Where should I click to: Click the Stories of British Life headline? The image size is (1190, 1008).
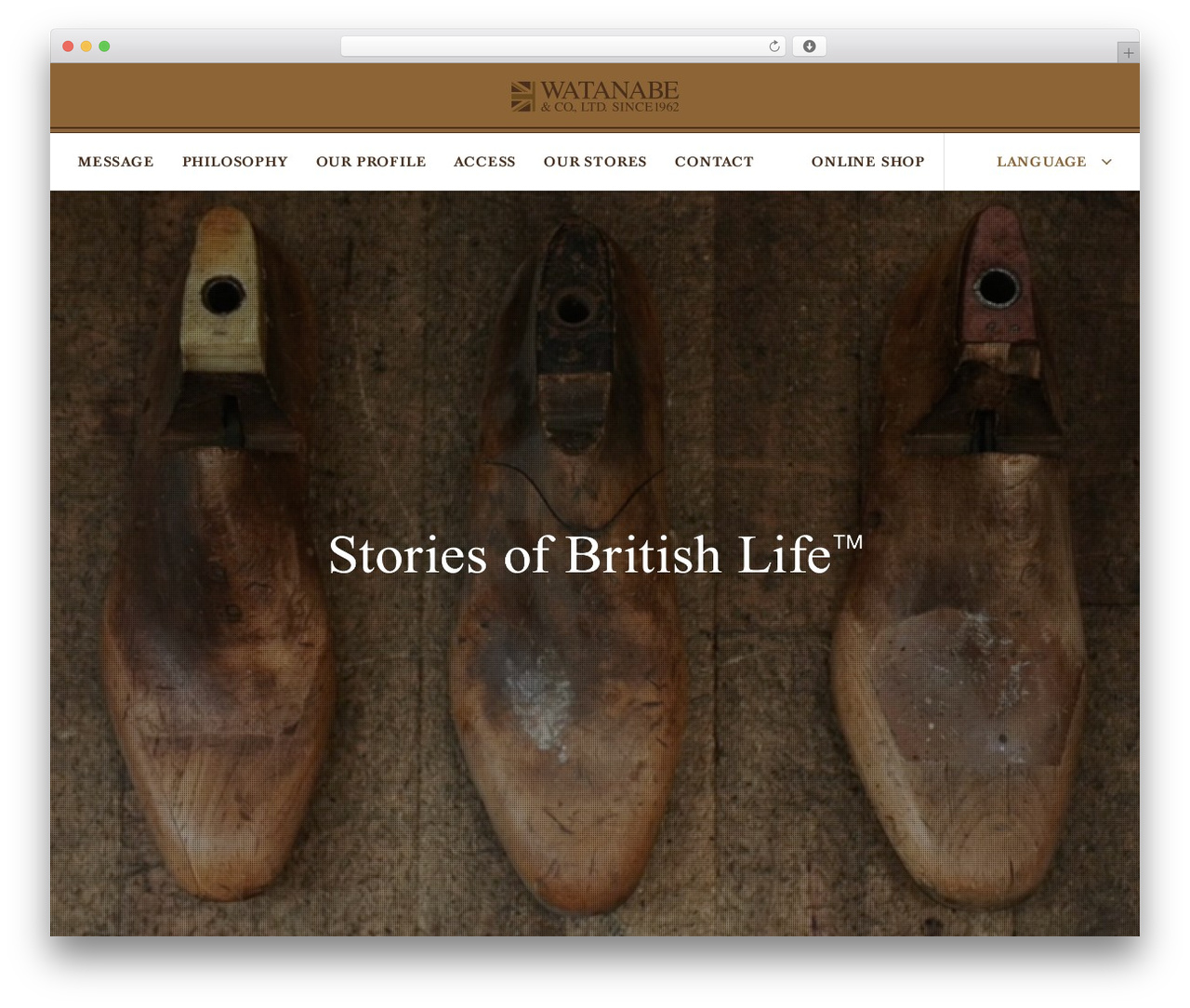coord(596,554)
